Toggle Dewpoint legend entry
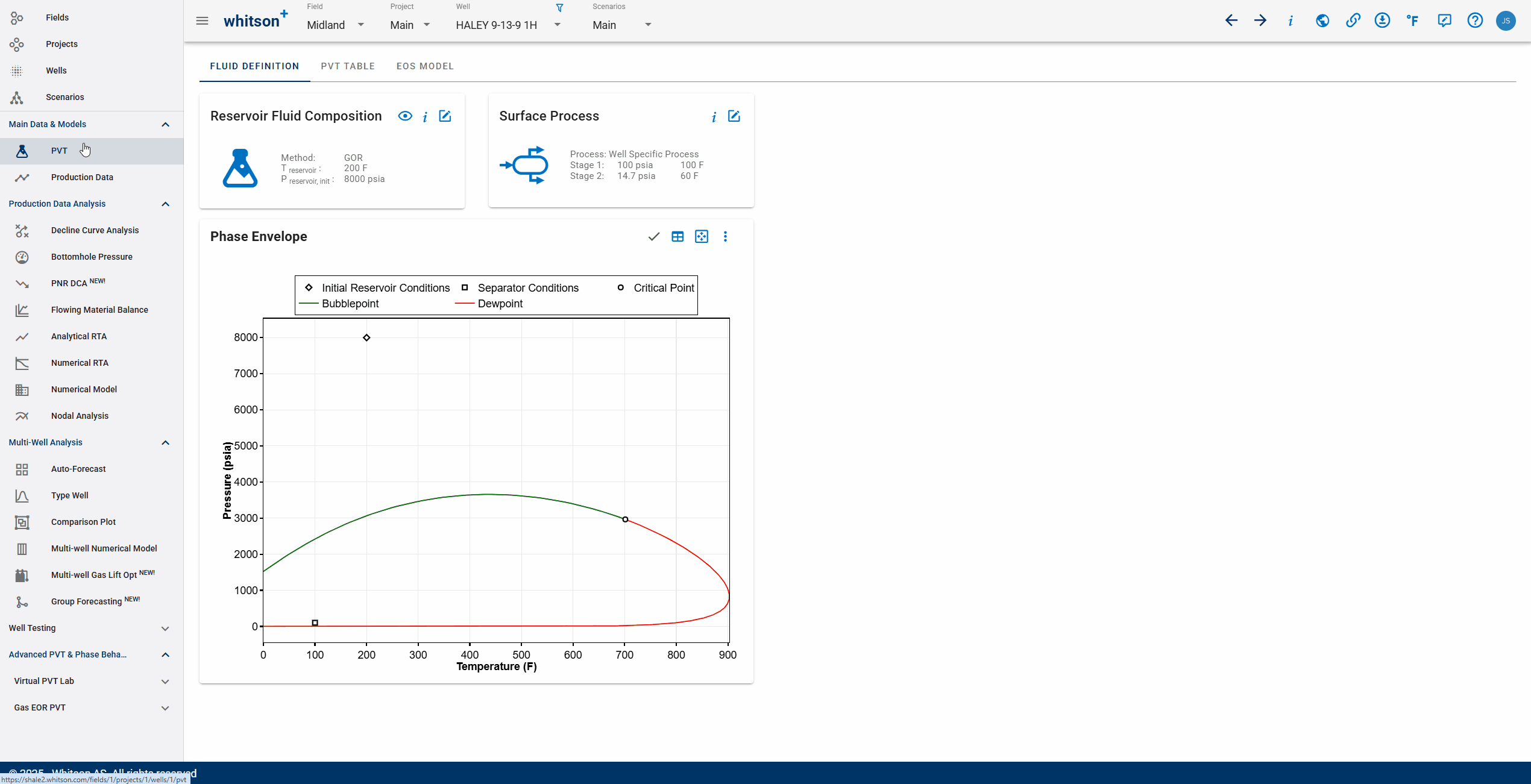The image size is (1531, 784). click(x=489, y=304)
